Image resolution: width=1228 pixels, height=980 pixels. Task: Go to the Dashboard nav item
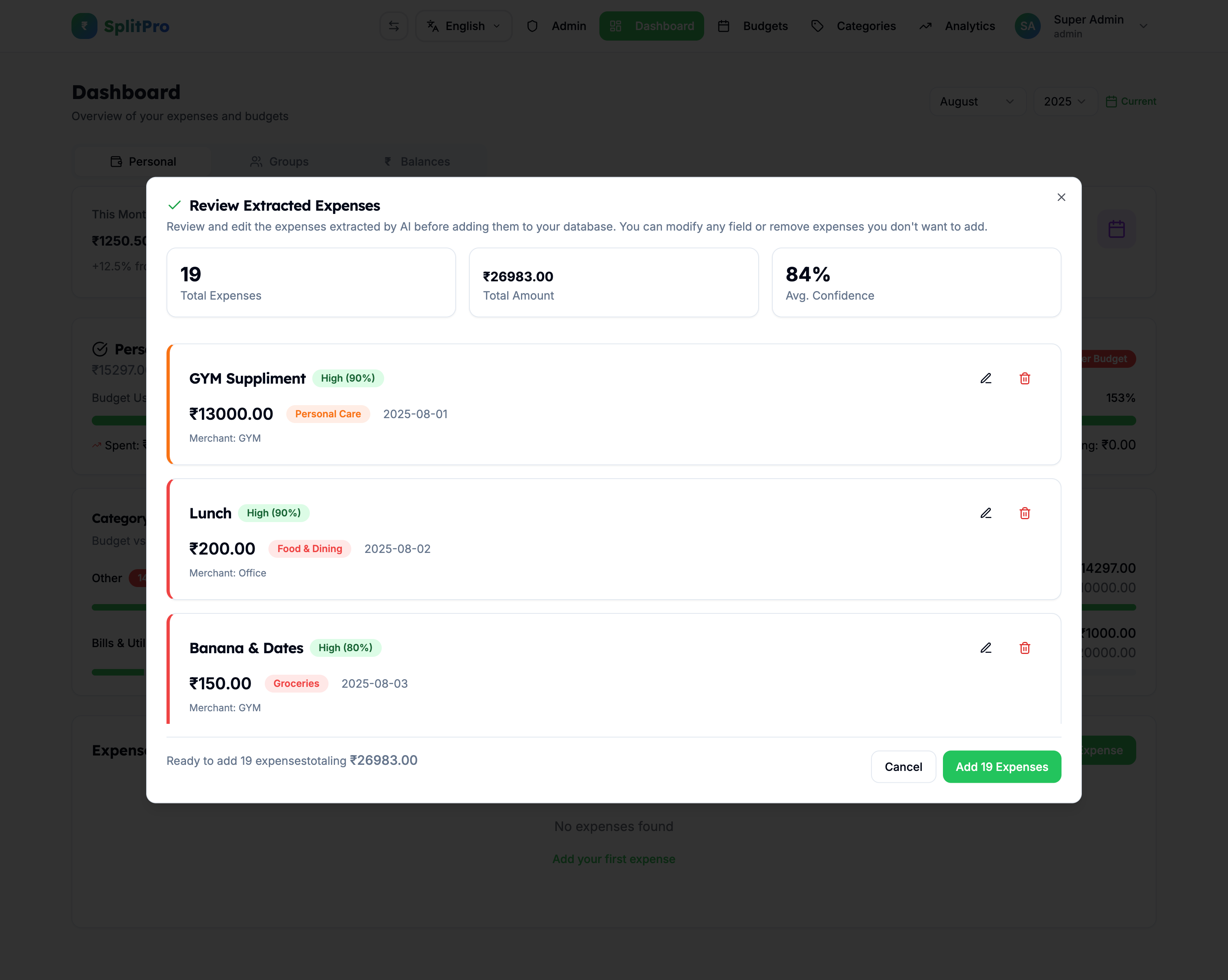[x=652, y=26]
